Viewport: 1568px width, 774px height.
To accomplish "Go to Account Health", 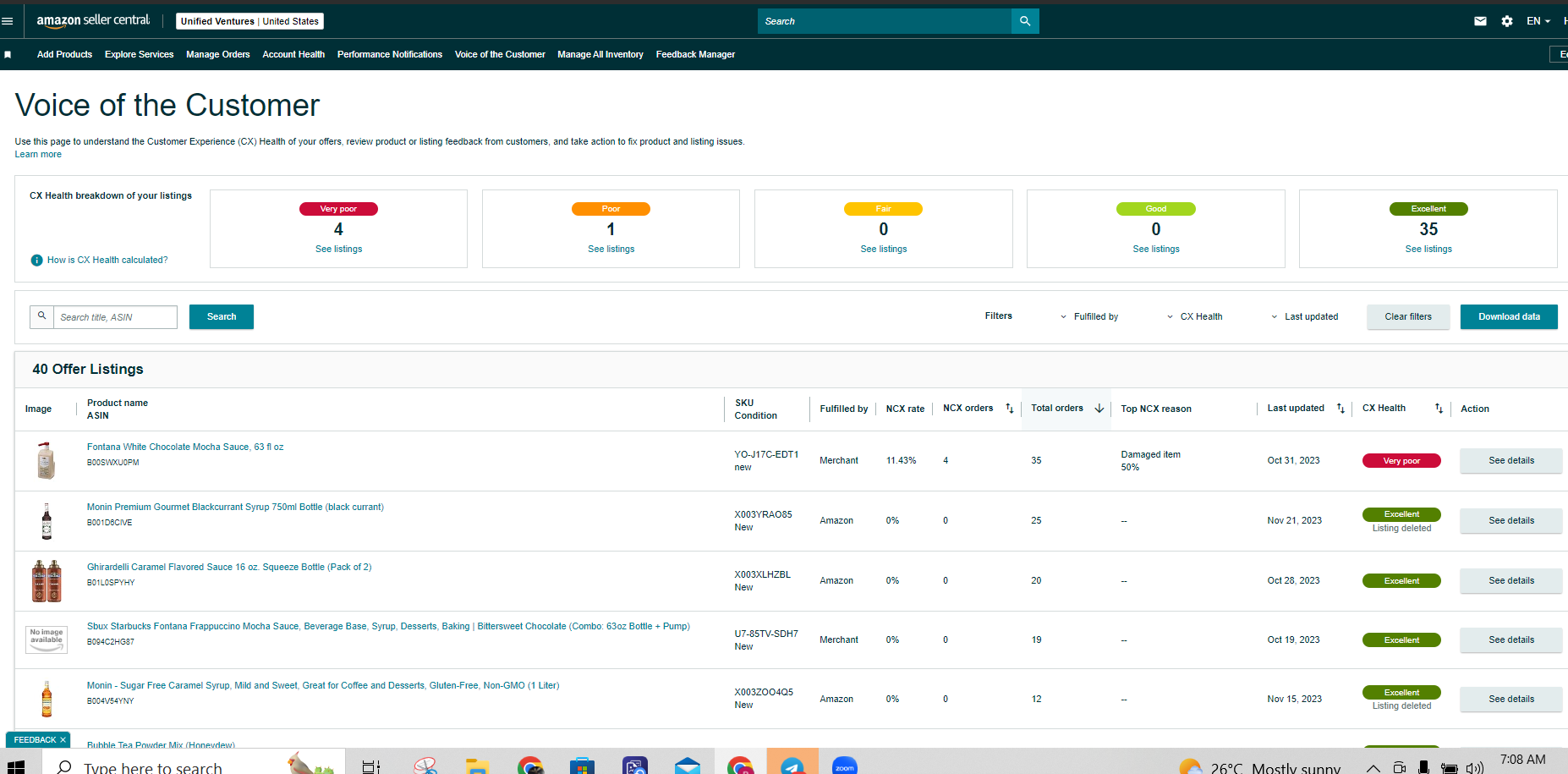I will (x=293, y=54).
